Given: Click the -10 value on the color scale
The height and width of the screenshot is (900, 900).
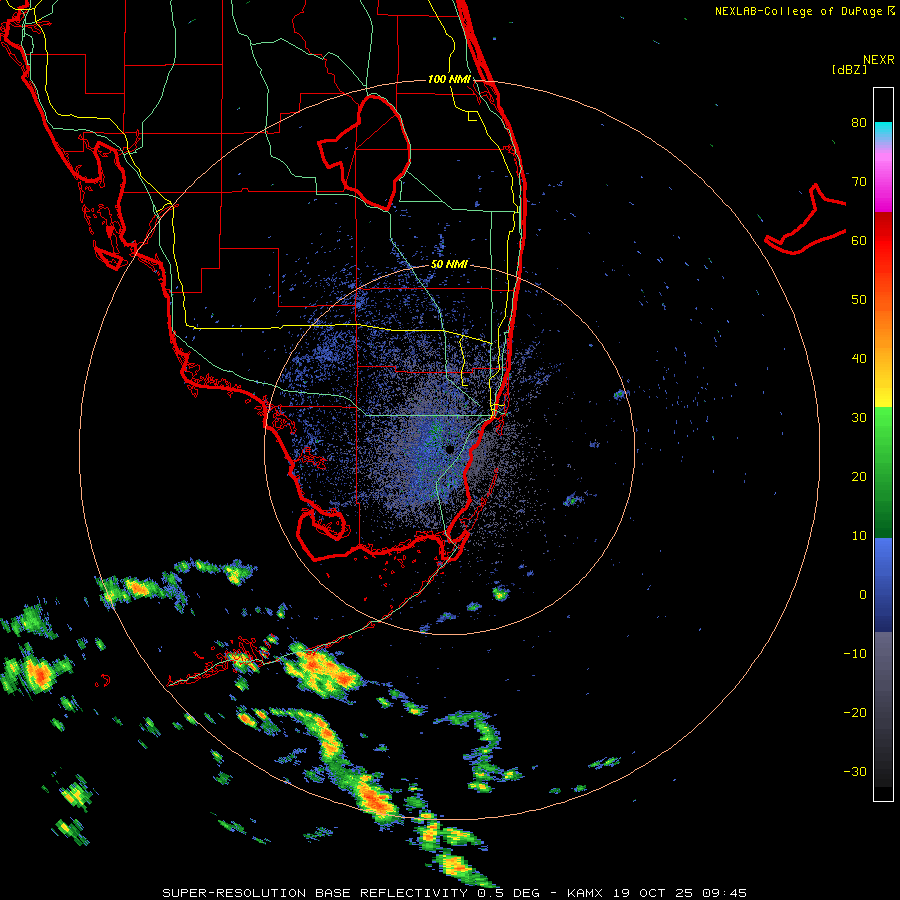Looking at the screenshot, I should pos(855,654).
